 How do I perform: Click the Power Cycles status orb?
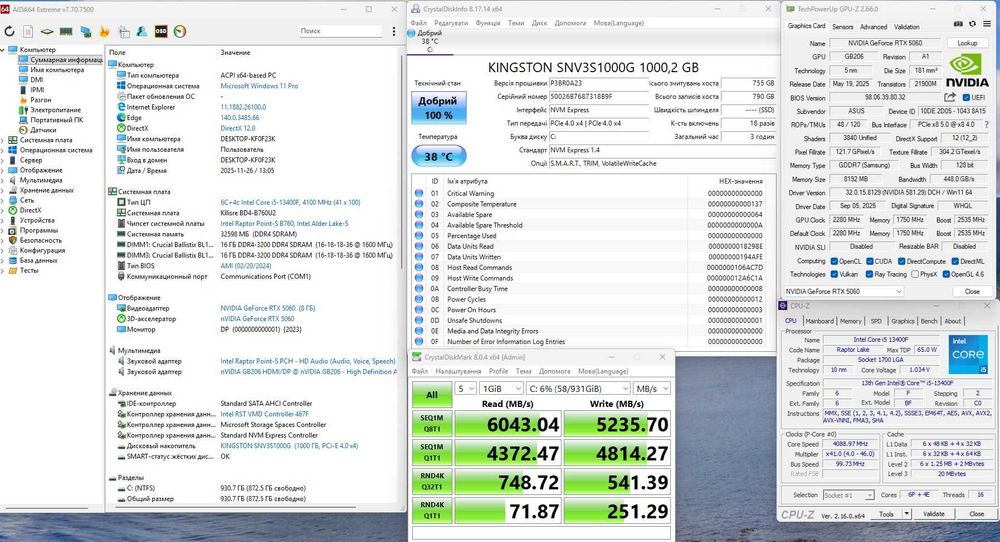coord(419,299)
